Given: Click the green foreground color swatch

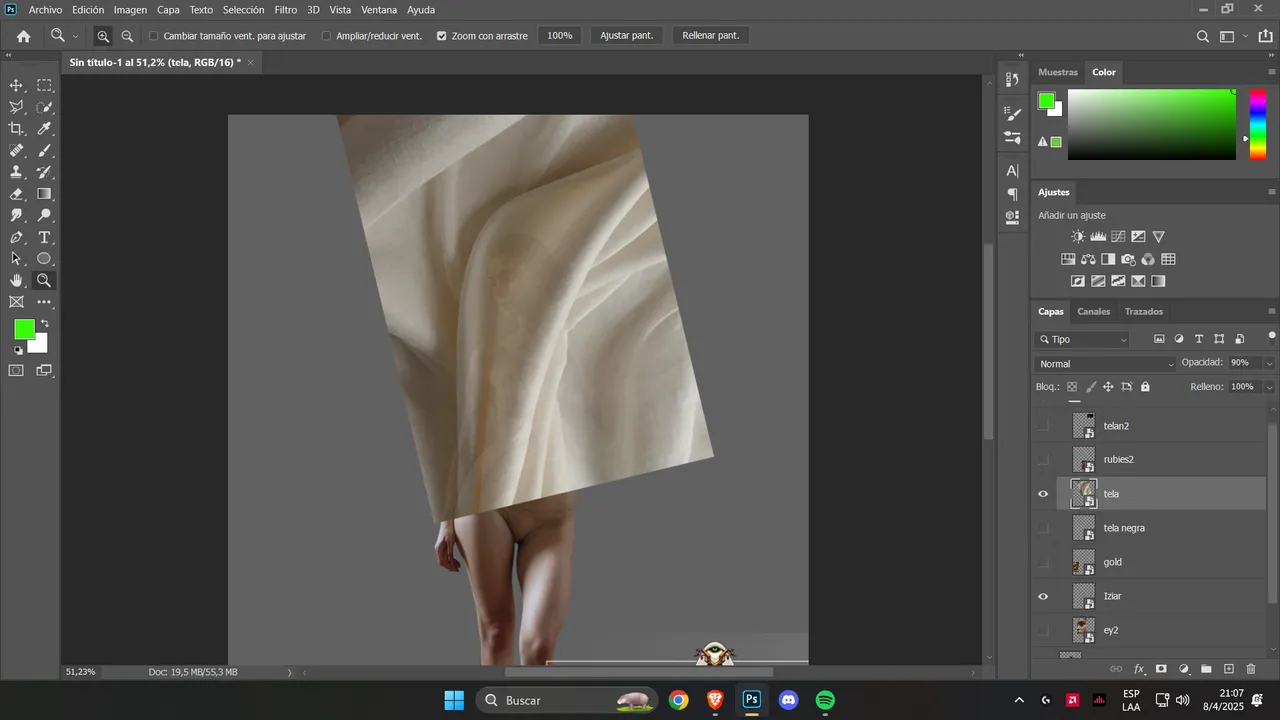Looking at the screenshot, I should point(24,329).
